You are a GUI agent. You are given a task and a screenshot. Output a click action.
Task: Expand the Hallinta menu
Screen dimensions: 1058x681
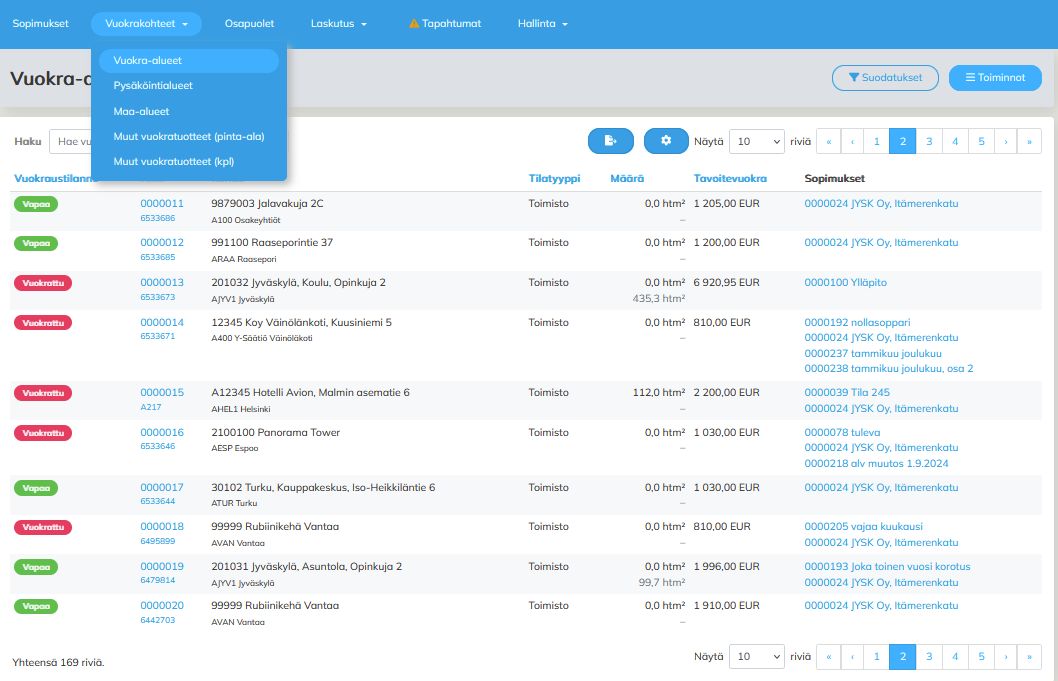pos(543,23)
